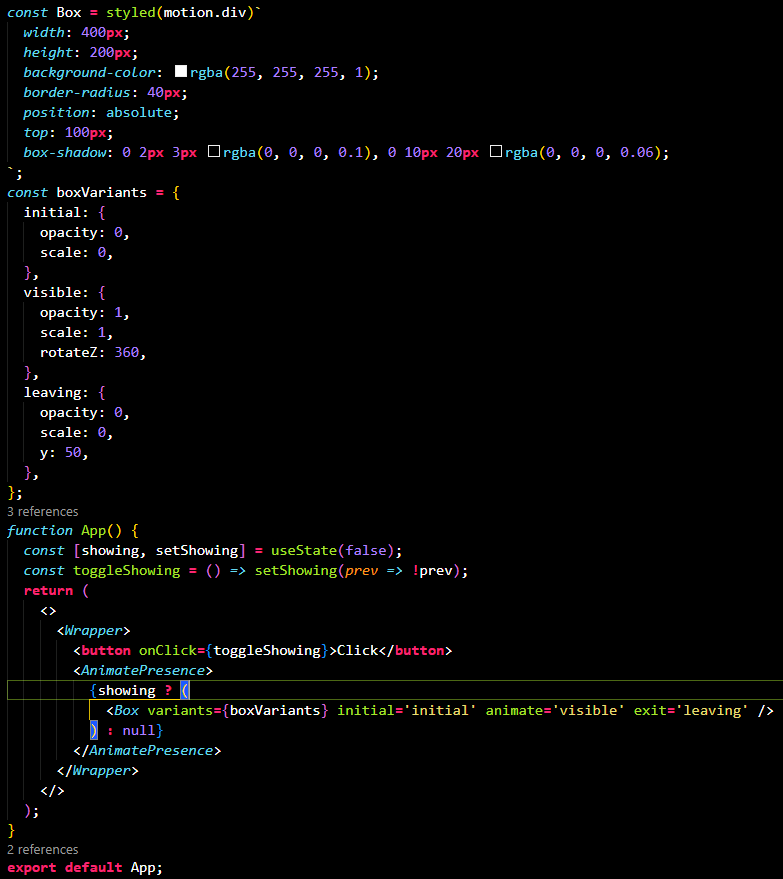Image resolution: width=783 pixels, height=879 pixels.
Task: Click 'styled' in the Box declaration
Action: coord(131,12)
